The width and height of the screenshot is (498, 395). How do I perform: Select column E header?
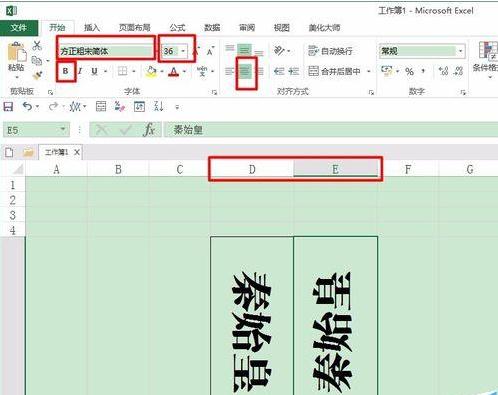[x=335, y=169]
